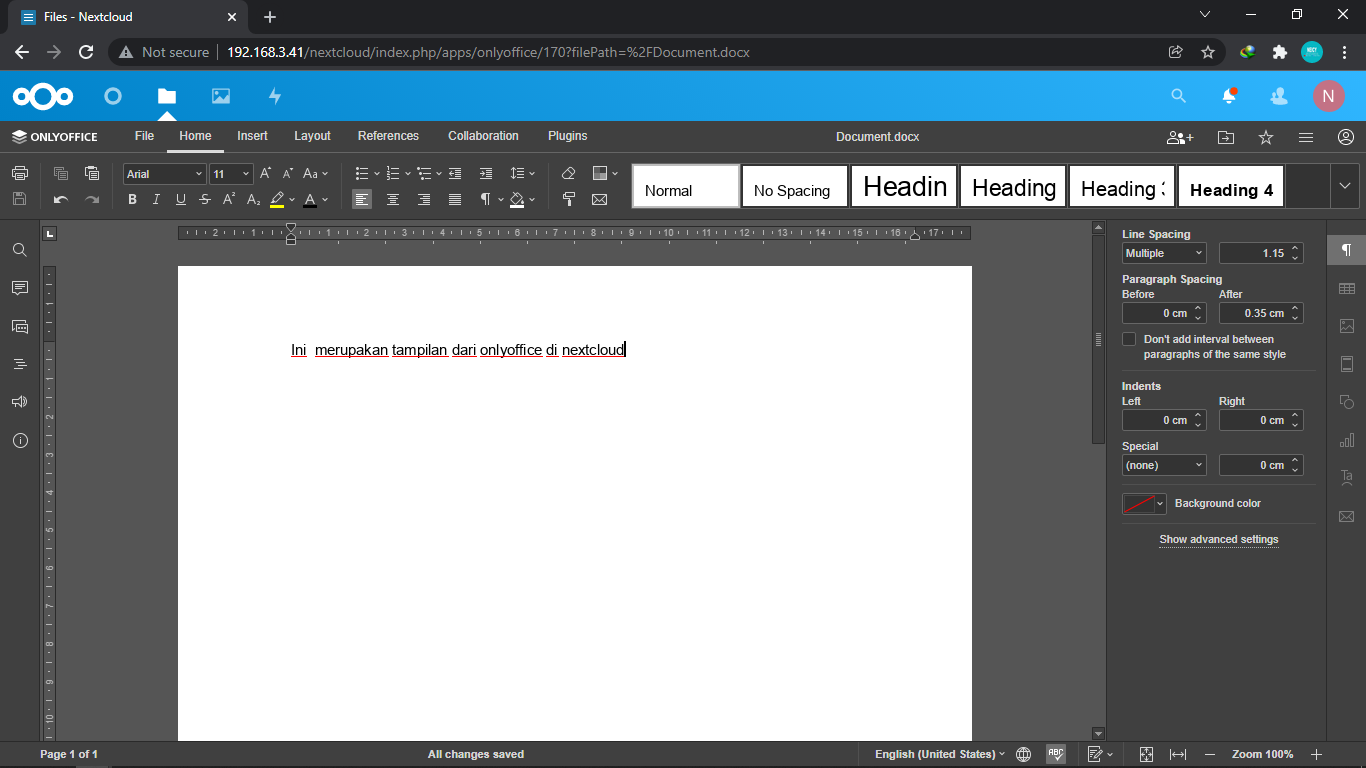Increase paragraph indent
This screenshot has width=1366, height=768.
[485, 173]
